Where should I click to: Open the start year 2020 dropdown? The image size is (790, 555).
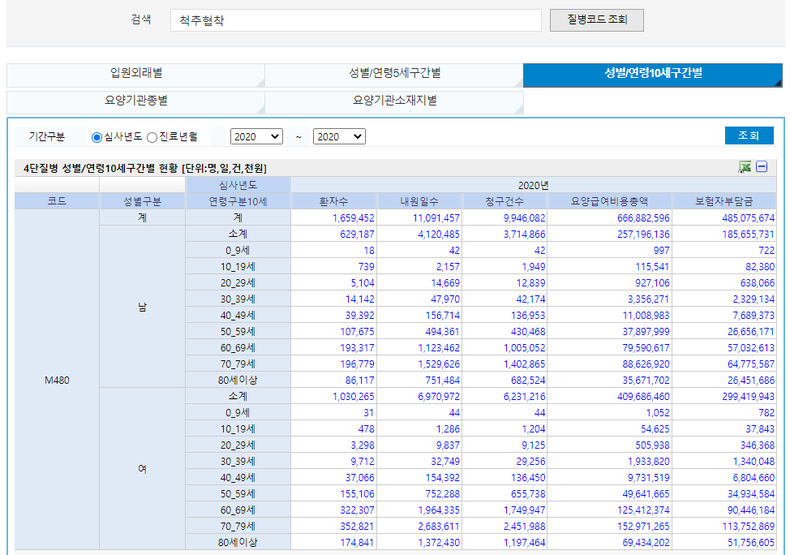coord(256,136)
